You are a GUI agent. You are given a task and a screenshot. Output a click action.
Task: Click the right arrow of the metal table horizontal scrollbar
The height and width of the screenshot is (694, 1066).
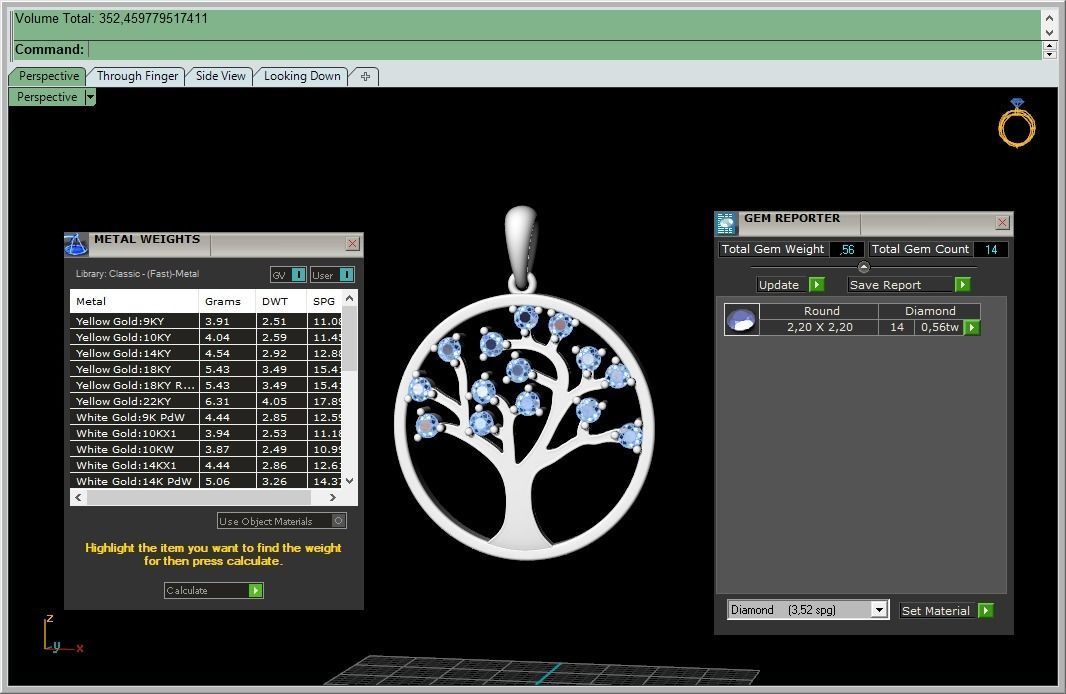pos(332,498)
